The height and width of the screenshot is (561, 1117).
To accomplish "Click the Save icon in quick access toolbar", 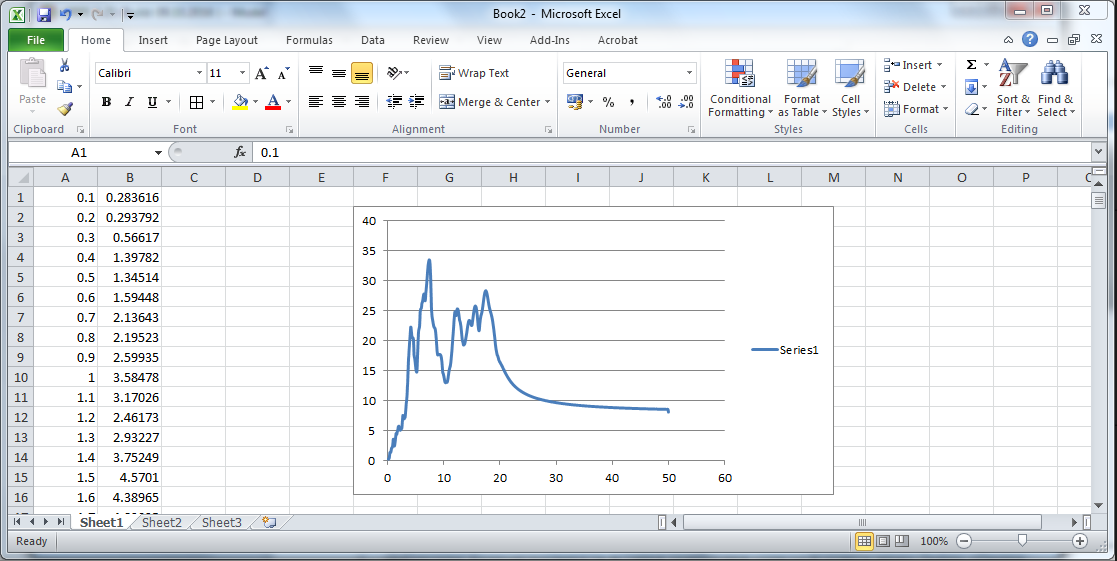I will (x=43, y=14).
